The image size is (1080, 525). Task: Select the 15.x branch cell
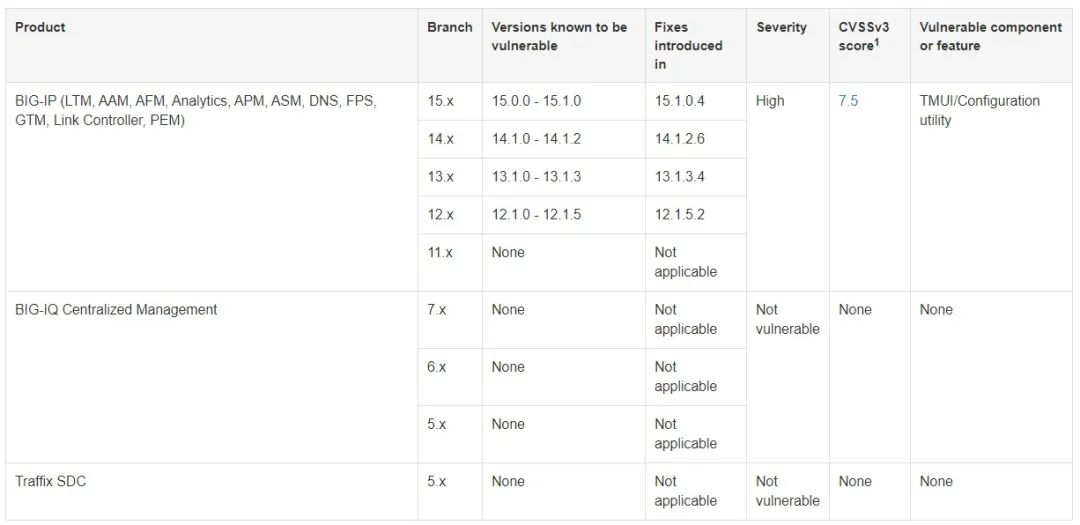coord(440,101)
